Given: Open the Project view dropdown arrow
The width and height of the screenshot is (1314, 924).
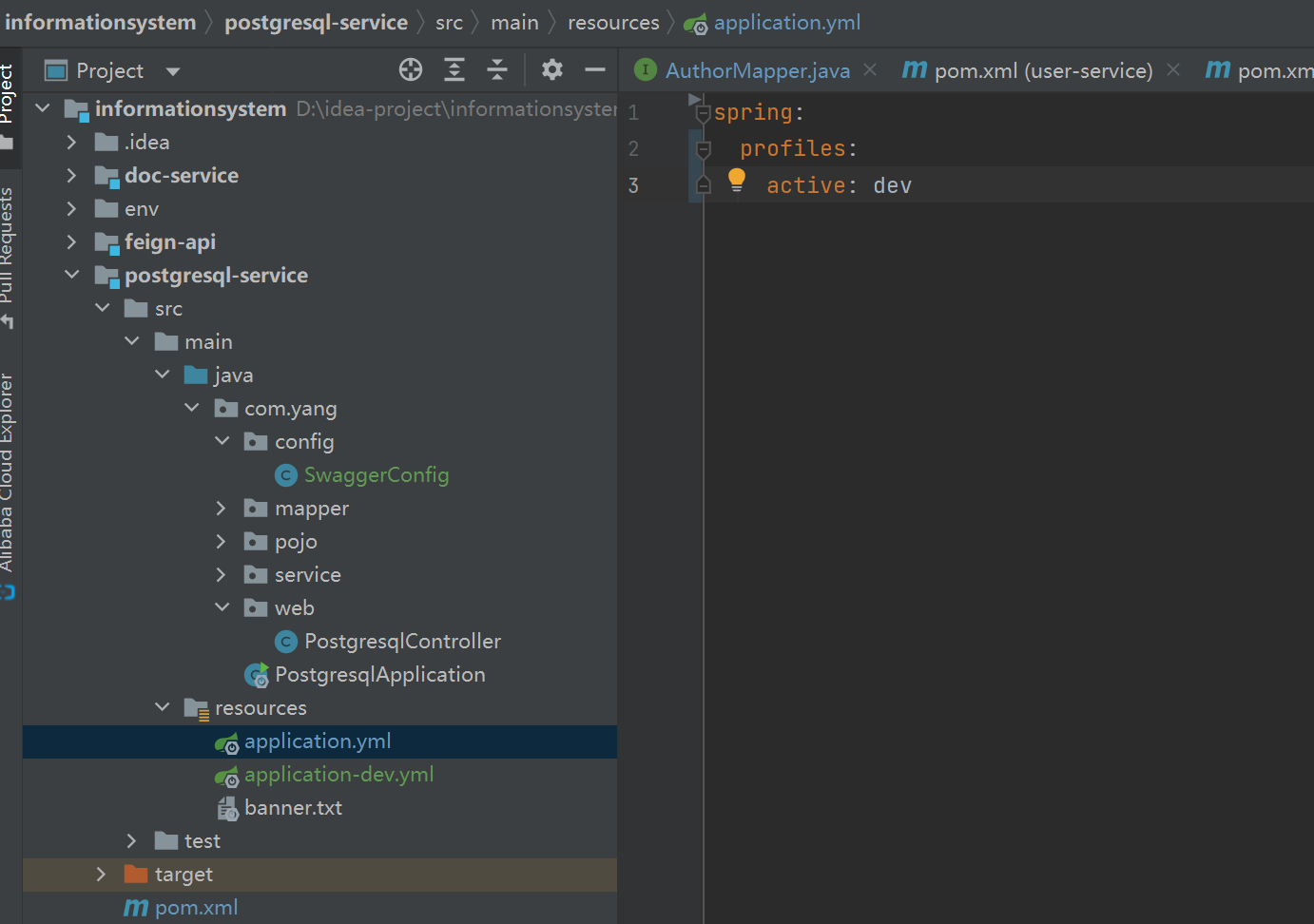Looking at the screenshot, I should [173, 71].
